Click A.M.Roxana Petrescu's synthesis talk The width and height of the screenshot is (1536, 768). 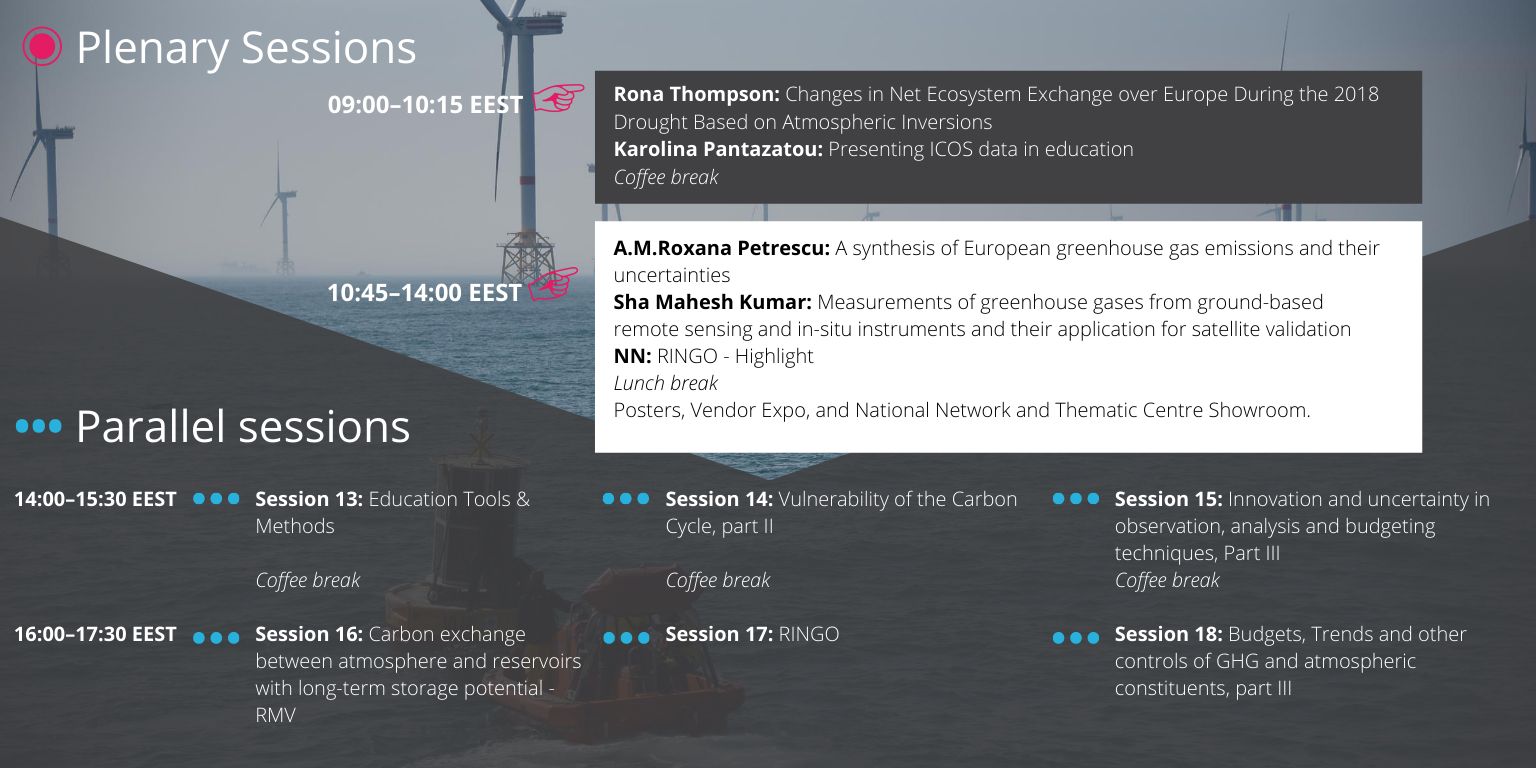pyautogui.click(x=995, y=260)
